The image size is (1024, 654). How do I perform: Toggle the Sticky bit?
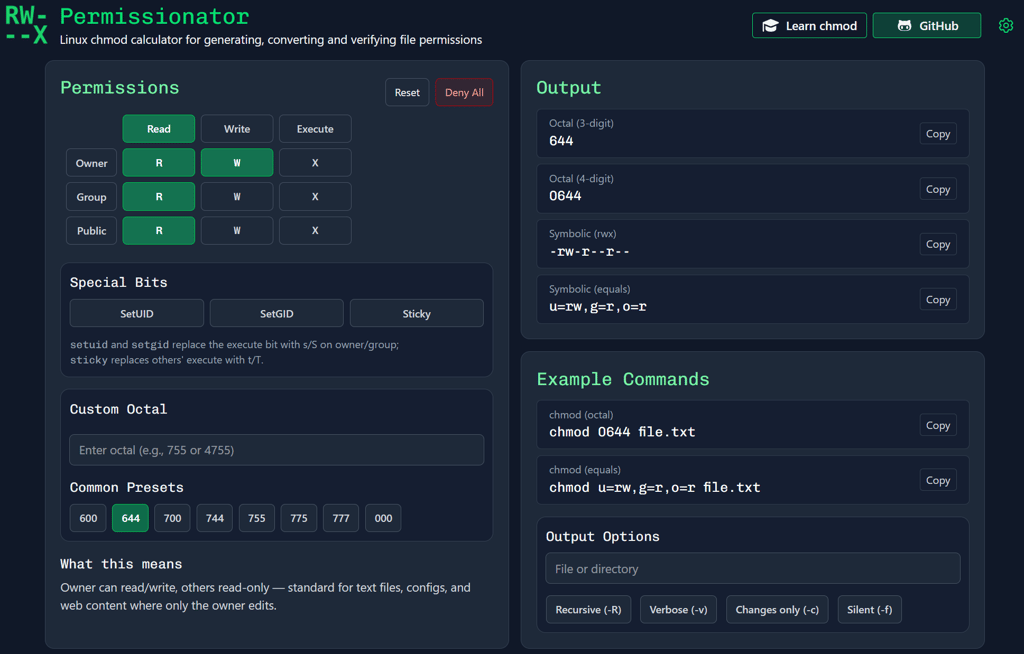(x=416, y=312)
